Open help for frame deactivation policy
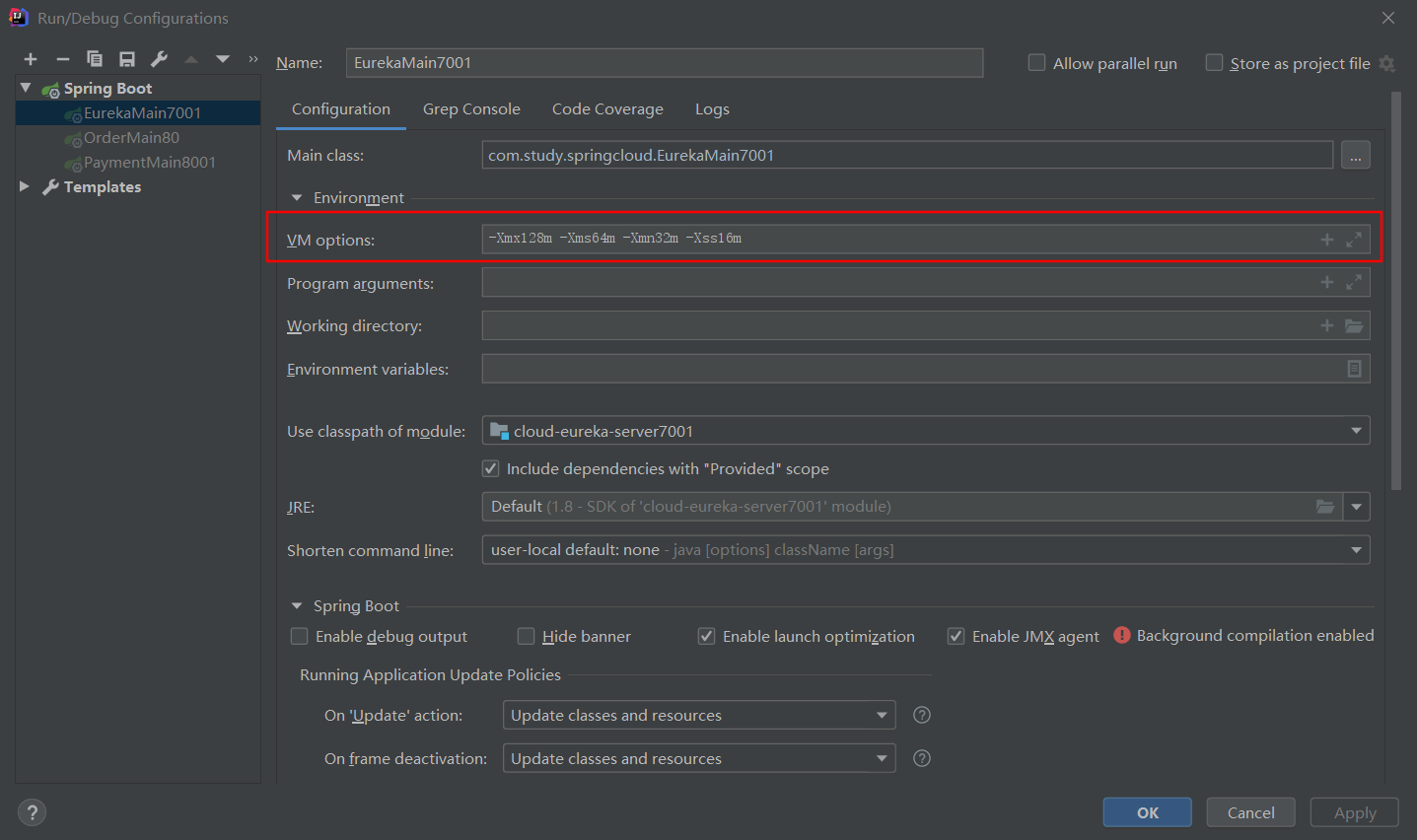The image size is (1417, 840). tap(922, 758)
